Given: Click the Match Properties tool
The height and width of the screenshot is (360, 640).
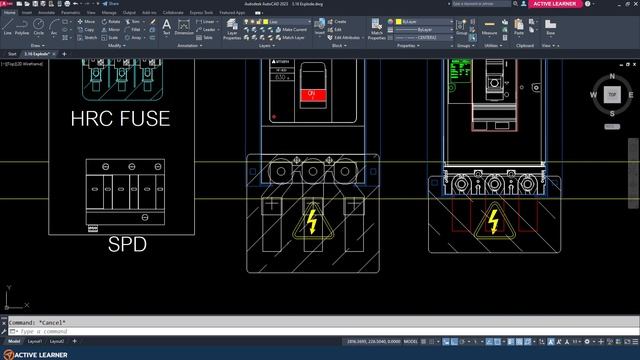Looking at the screenshot, I should [x=376, y=29].
